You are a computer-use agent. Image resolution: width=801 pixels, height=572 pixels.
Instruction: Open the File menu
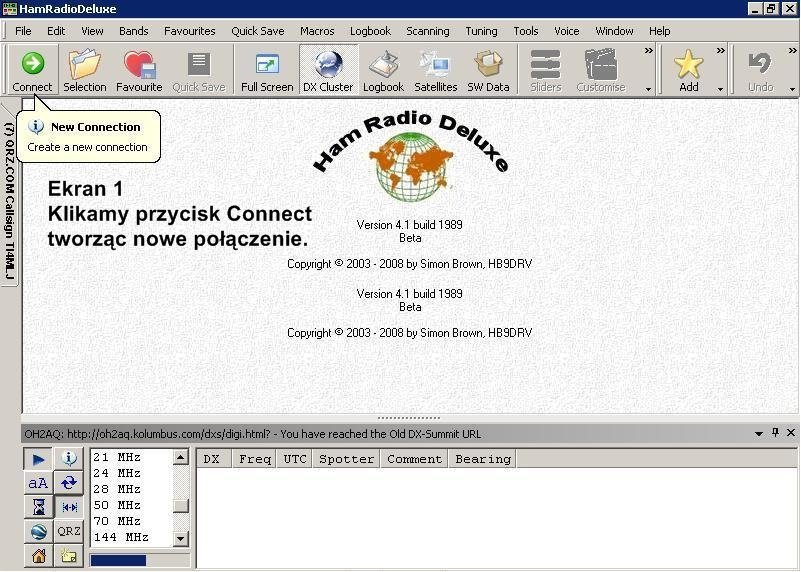[23, 31]
